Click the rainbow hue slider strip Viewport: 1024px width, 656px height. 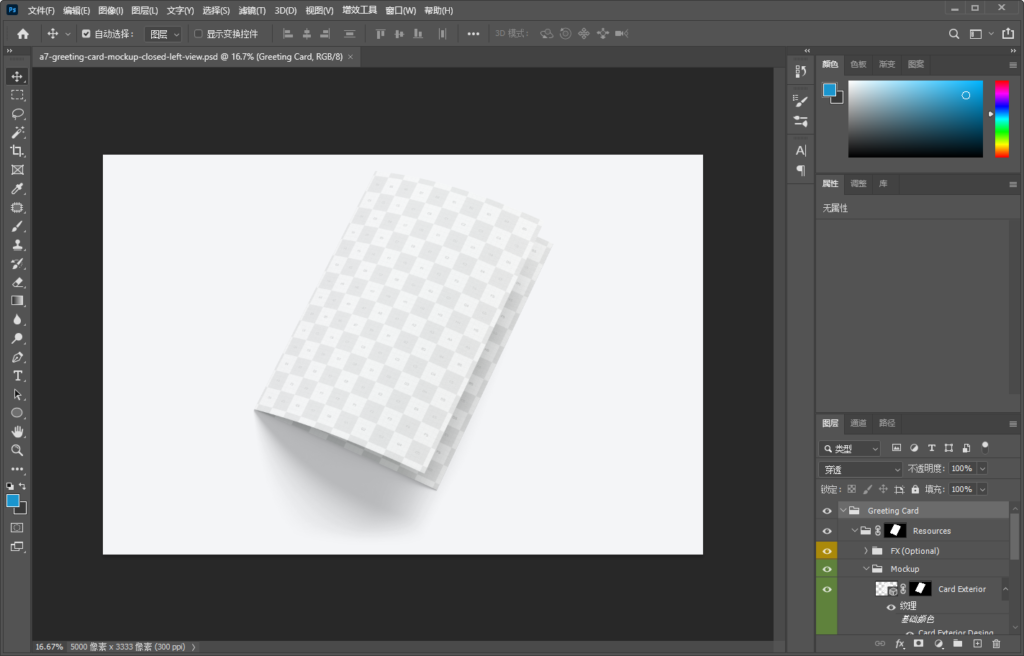(x=1002, y=119)
